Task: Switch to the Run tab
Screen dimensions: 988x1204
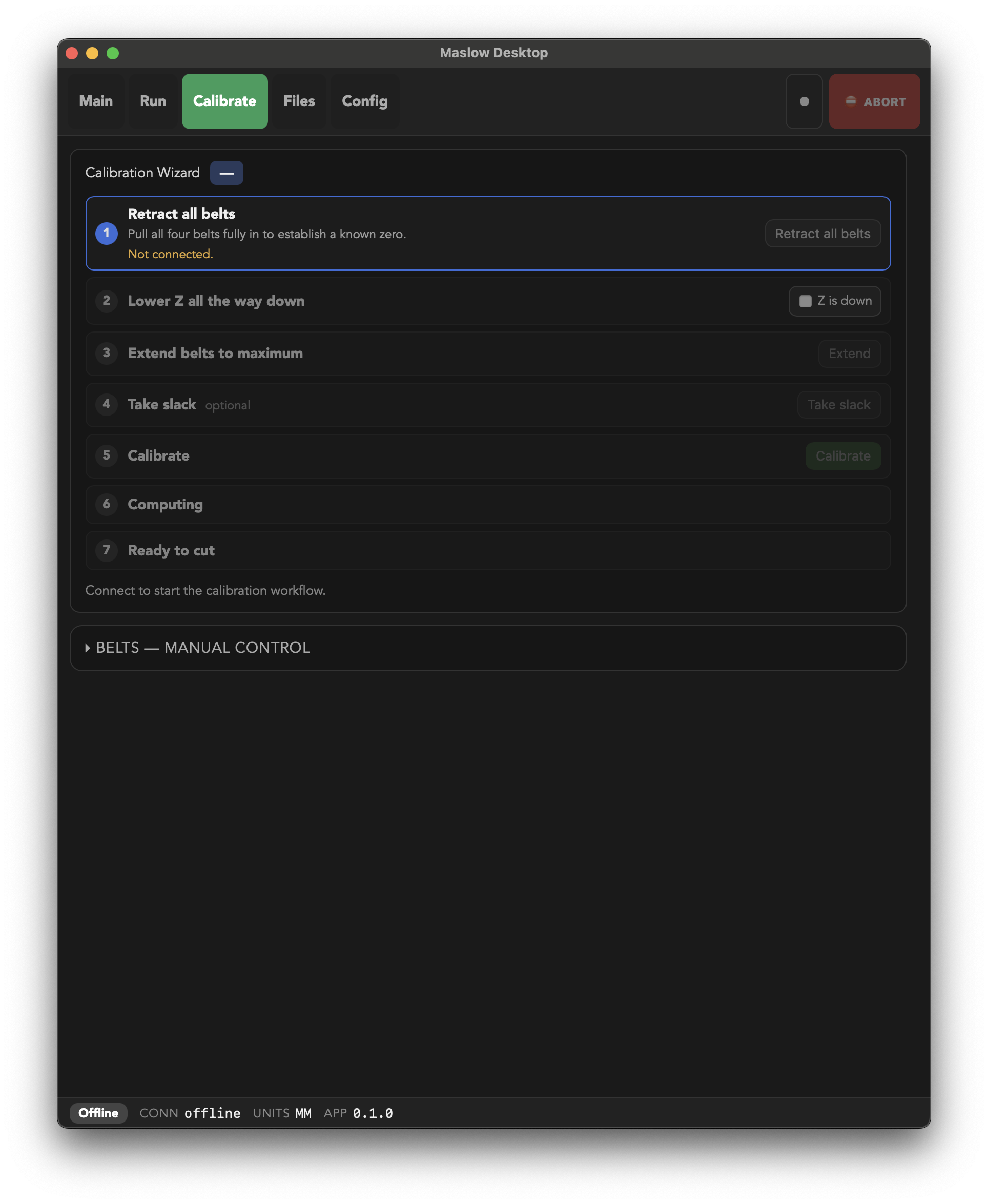Action: click(x=153, y=101)
